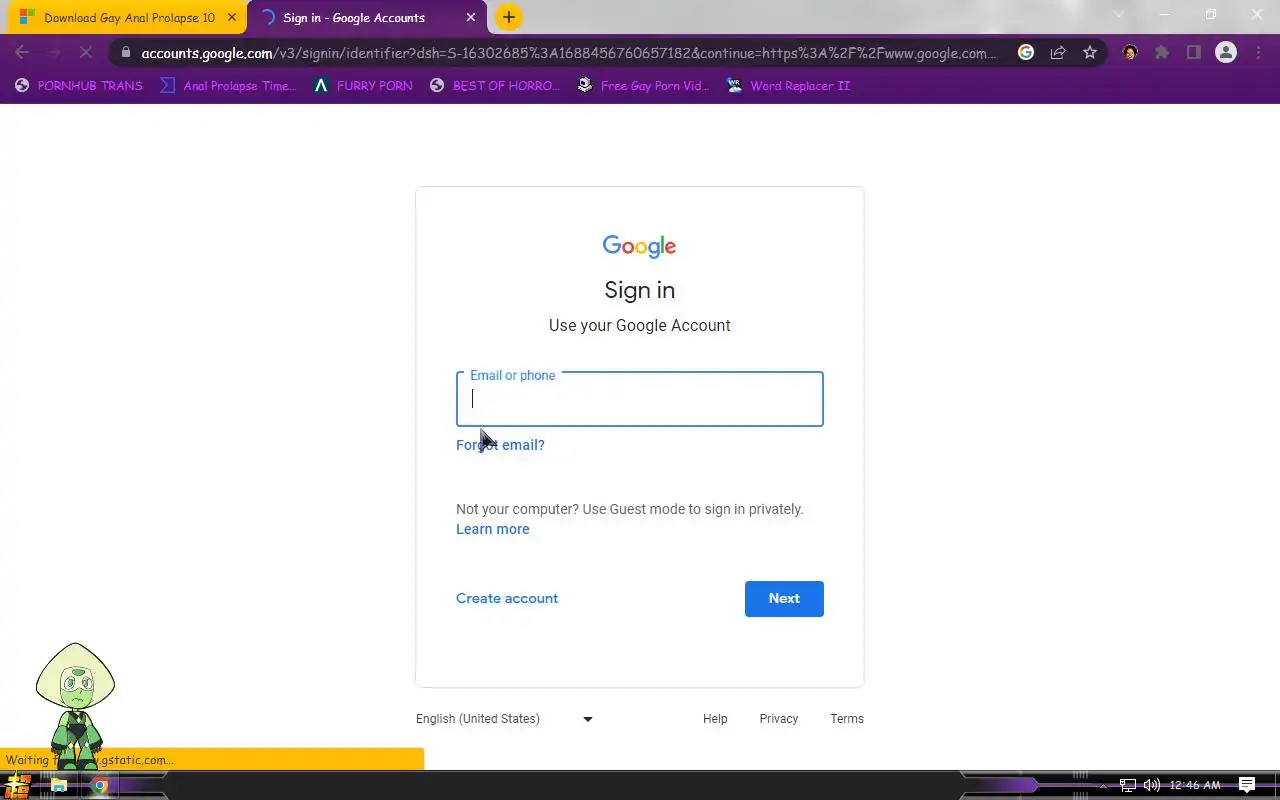The height and width of the screenshot is (800, 1280).
Task: Click 'Use your Google Account' text
Action: pyautogui.click(x=640, y=325)
